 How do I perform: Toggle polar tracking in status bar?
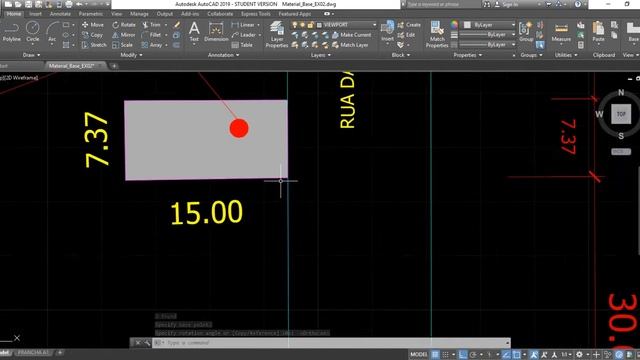473,355
